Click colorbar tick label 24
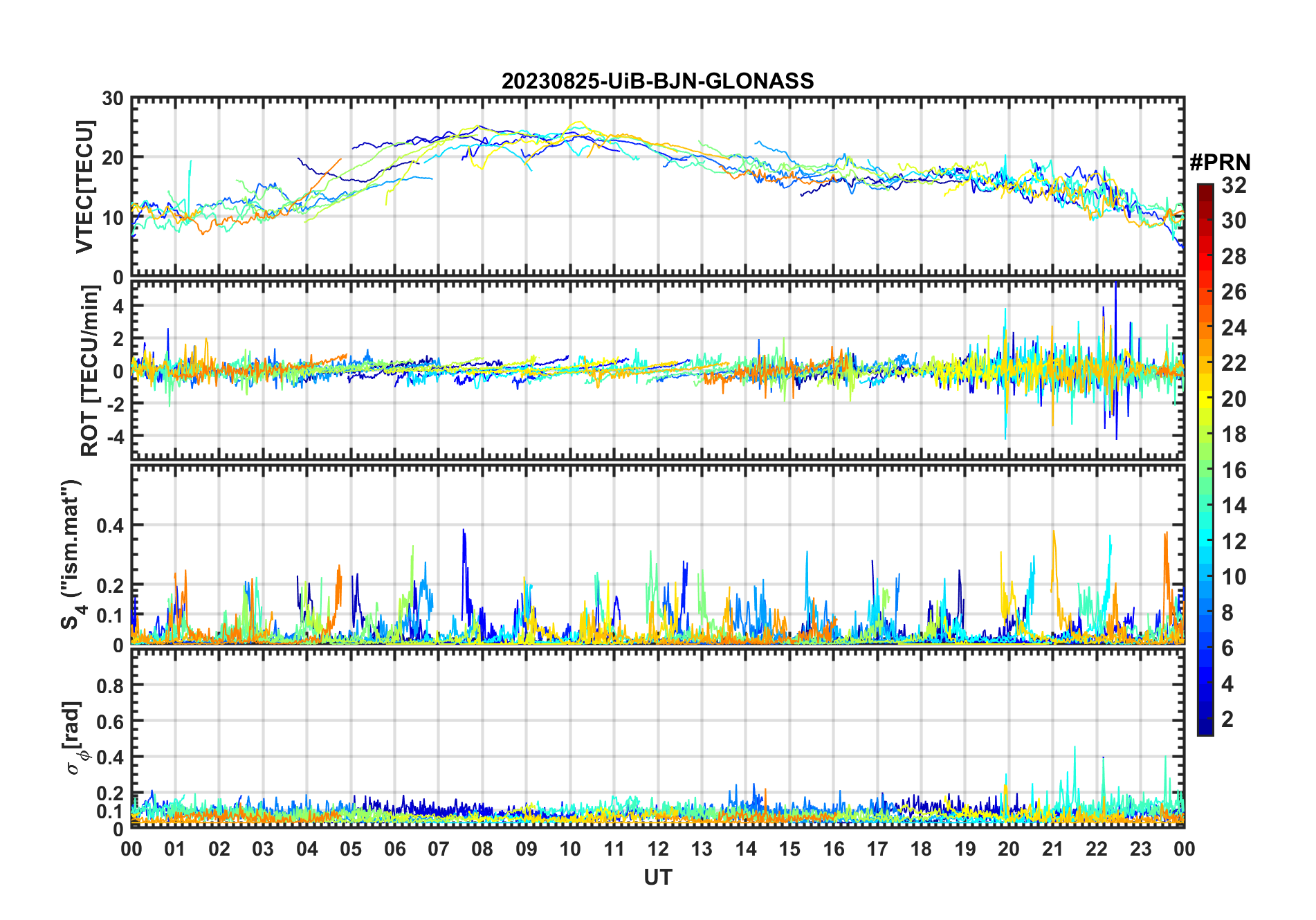1316x920 pixels. pos(1234,328)
